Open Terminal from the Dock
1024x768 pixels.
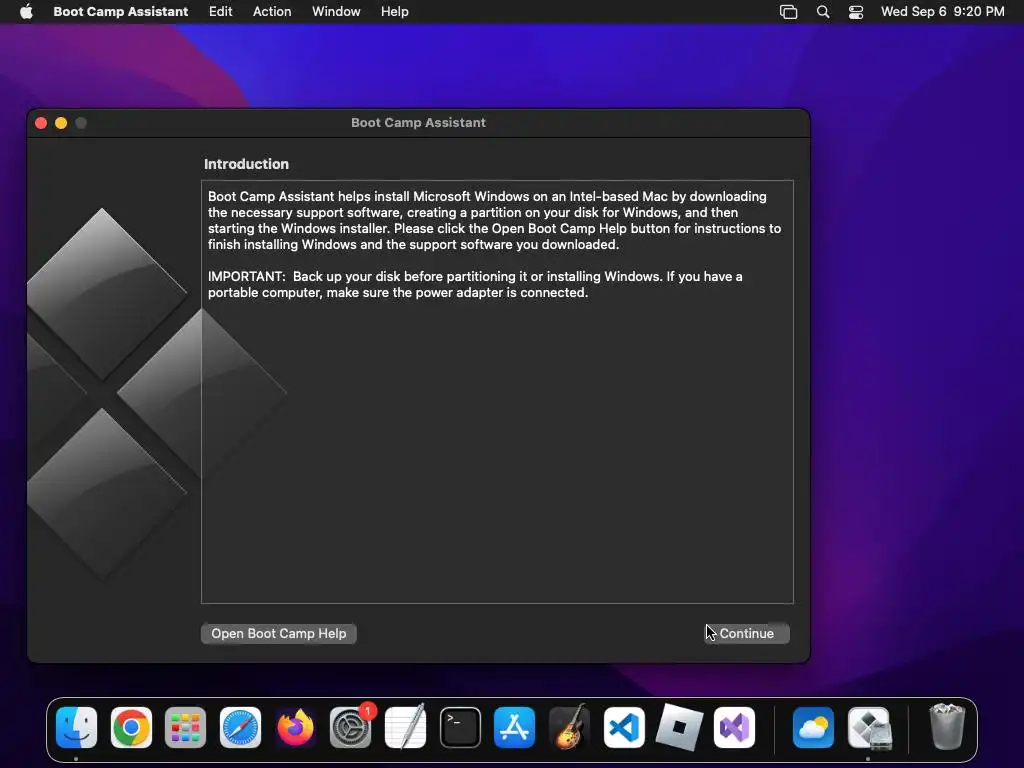tap(460, 728)
